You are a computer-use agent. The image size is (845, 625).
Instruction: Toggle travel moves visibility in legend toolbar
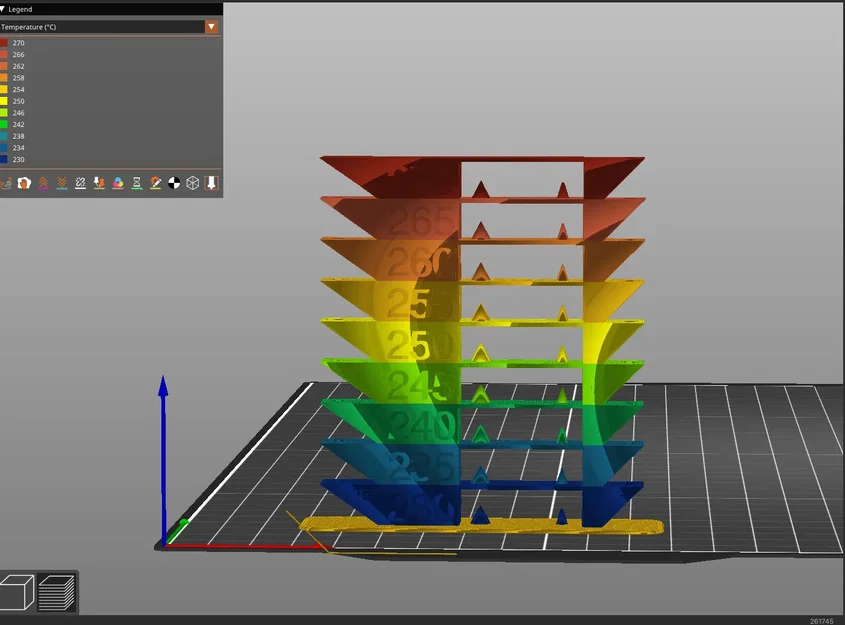[x=5, y=184]
